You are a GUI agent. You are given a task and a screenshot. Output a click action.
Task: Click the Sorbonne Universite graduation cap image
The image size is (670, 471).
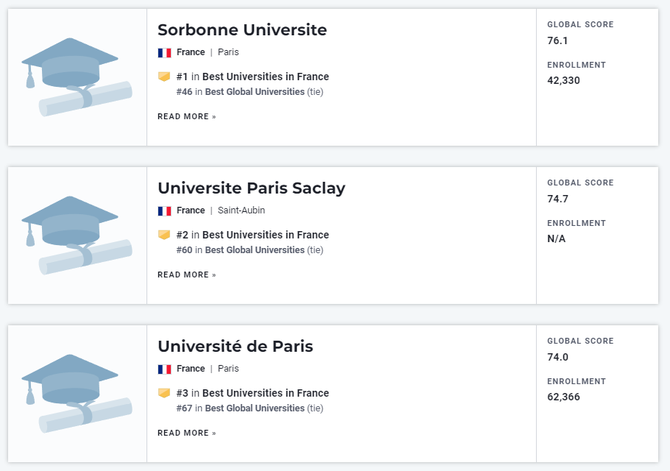coord(77,77)
